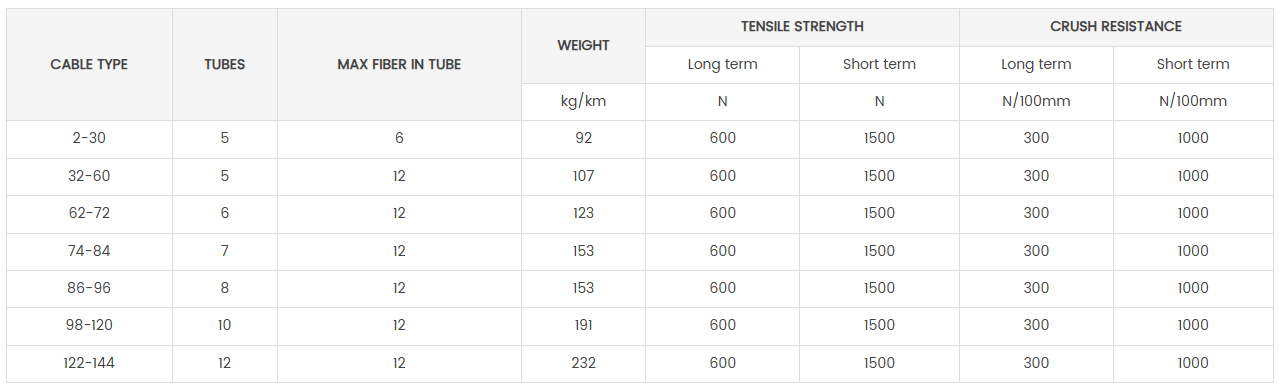
Task: Click the TUBES column header
Action: tap(225, 64)
